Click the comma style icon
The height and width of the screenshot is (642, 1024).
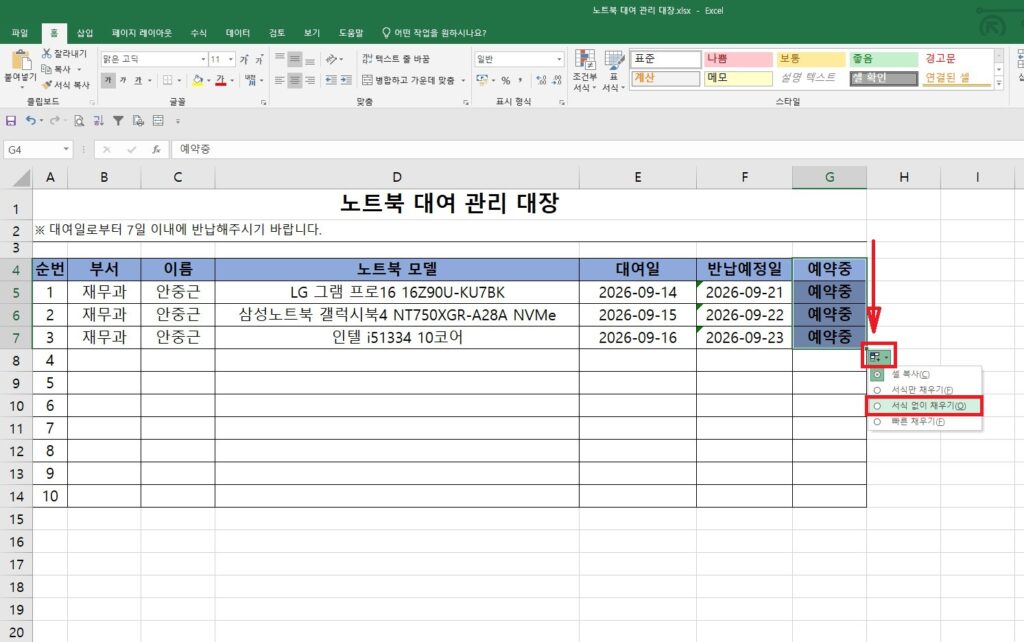click(520, 80)
